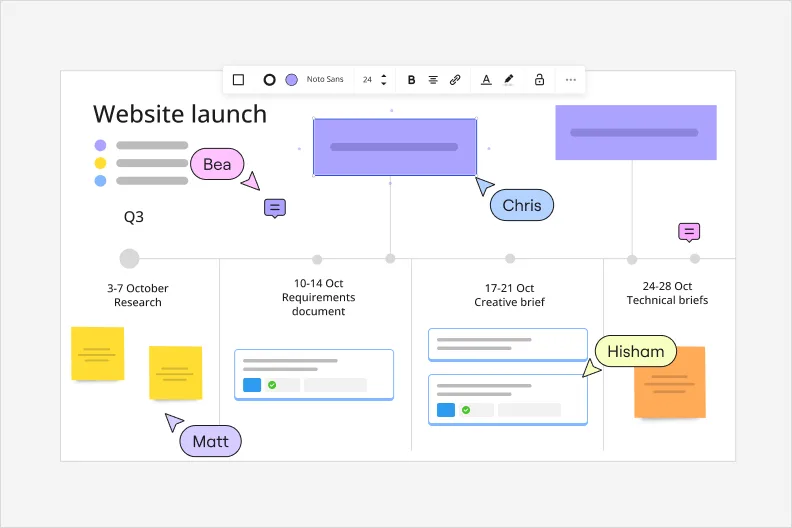Toggle the lock on selected shape

click(539, 80)
